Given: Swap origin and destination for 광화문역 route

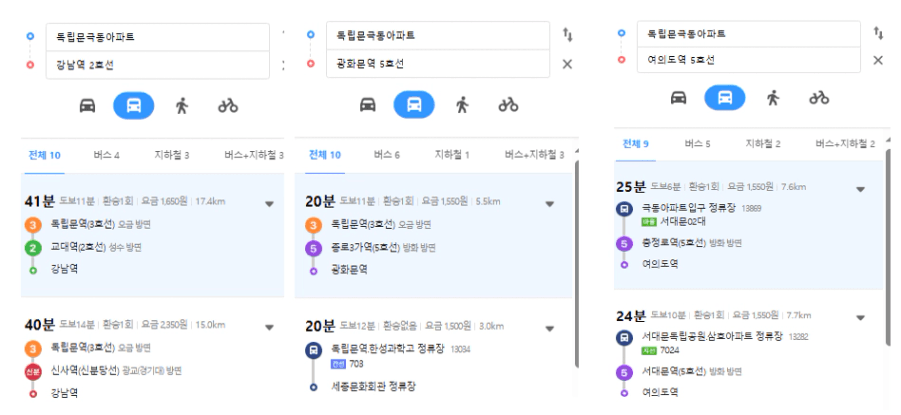Looking at the screenshot, I should pyautogui.click(x=568, y=35).
